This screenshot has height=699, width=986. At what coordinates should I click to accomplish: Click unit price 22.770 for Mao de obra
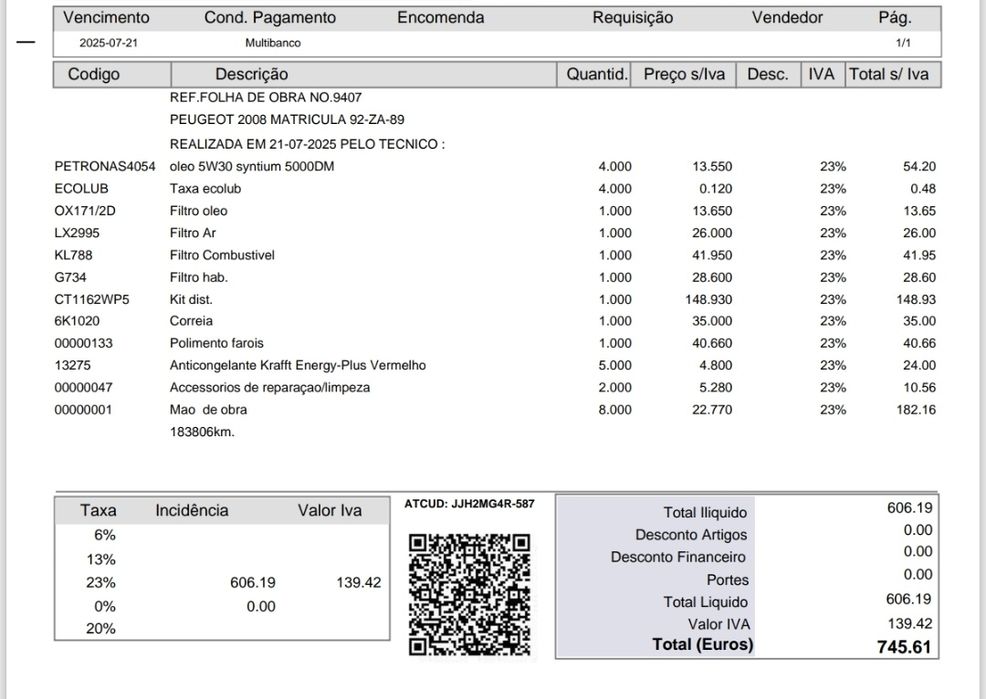[712, 410]
